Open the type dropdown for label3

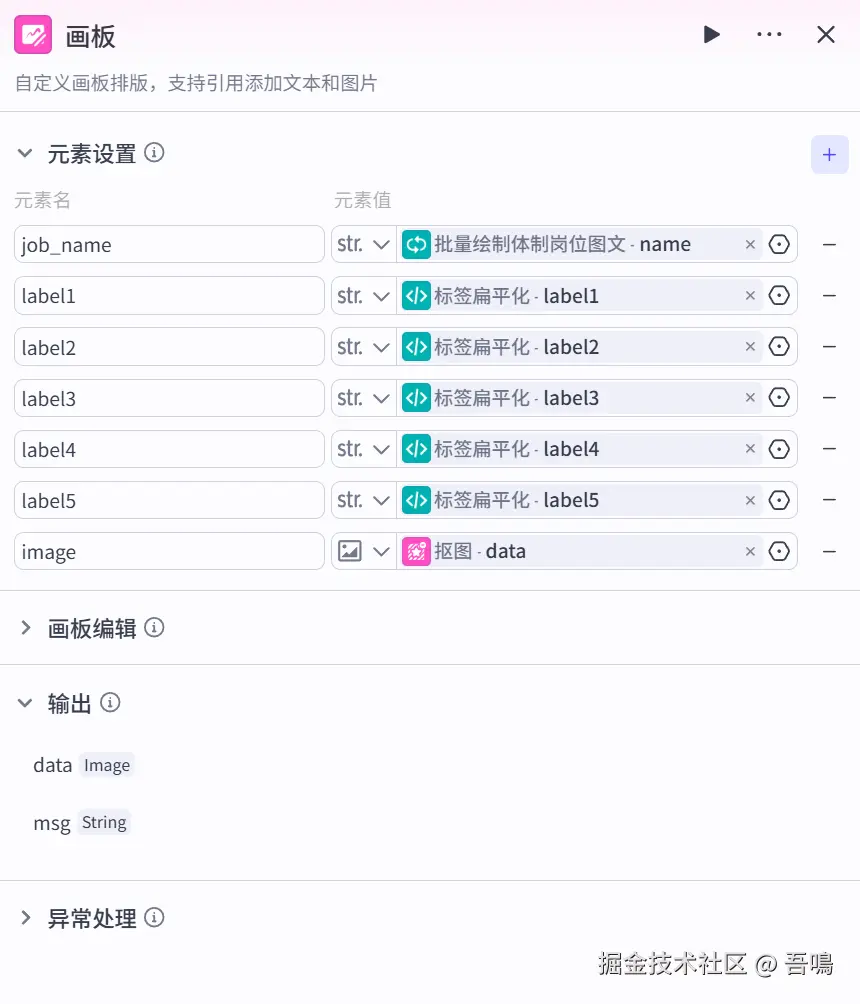click(x=364, y=398)
